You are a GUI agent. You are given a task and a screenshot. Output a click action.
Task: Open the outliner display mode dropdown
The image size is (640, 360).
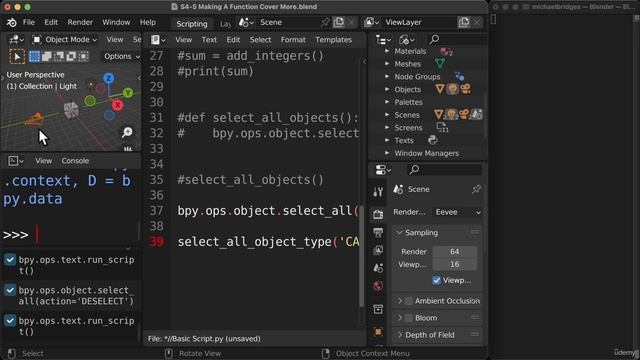[x=383, y=40]
